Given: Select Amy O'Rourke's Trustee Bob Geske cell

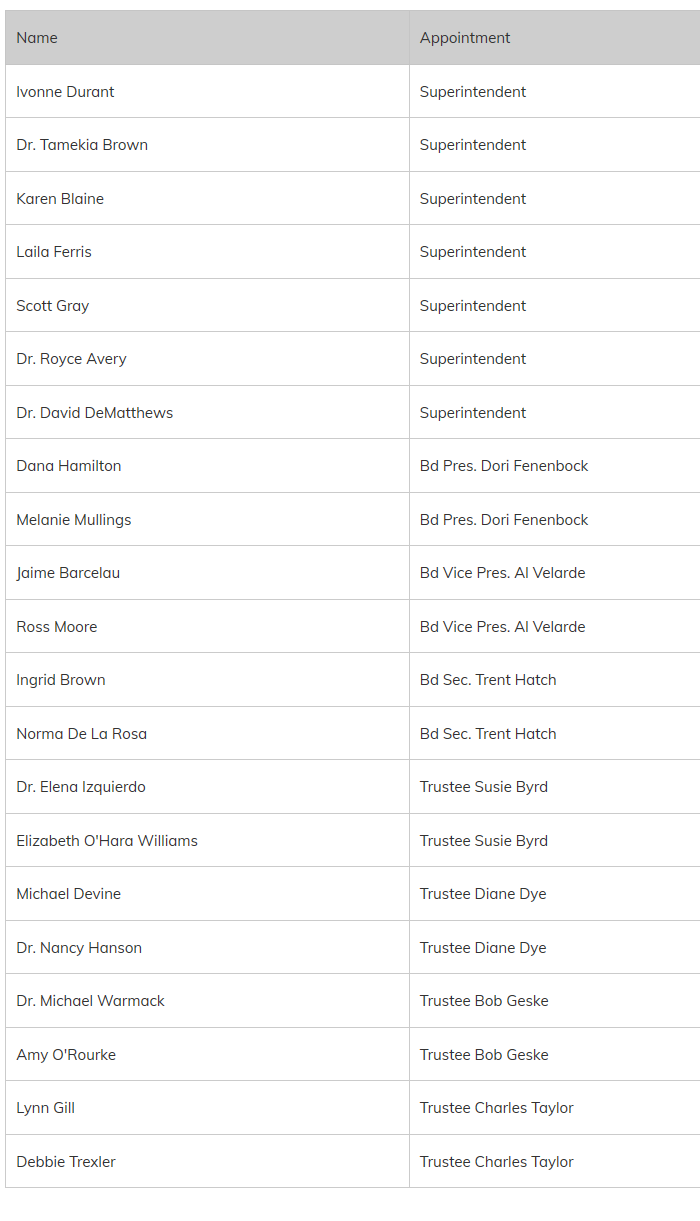Looking at the screenshot, I should pos(555,1055).
